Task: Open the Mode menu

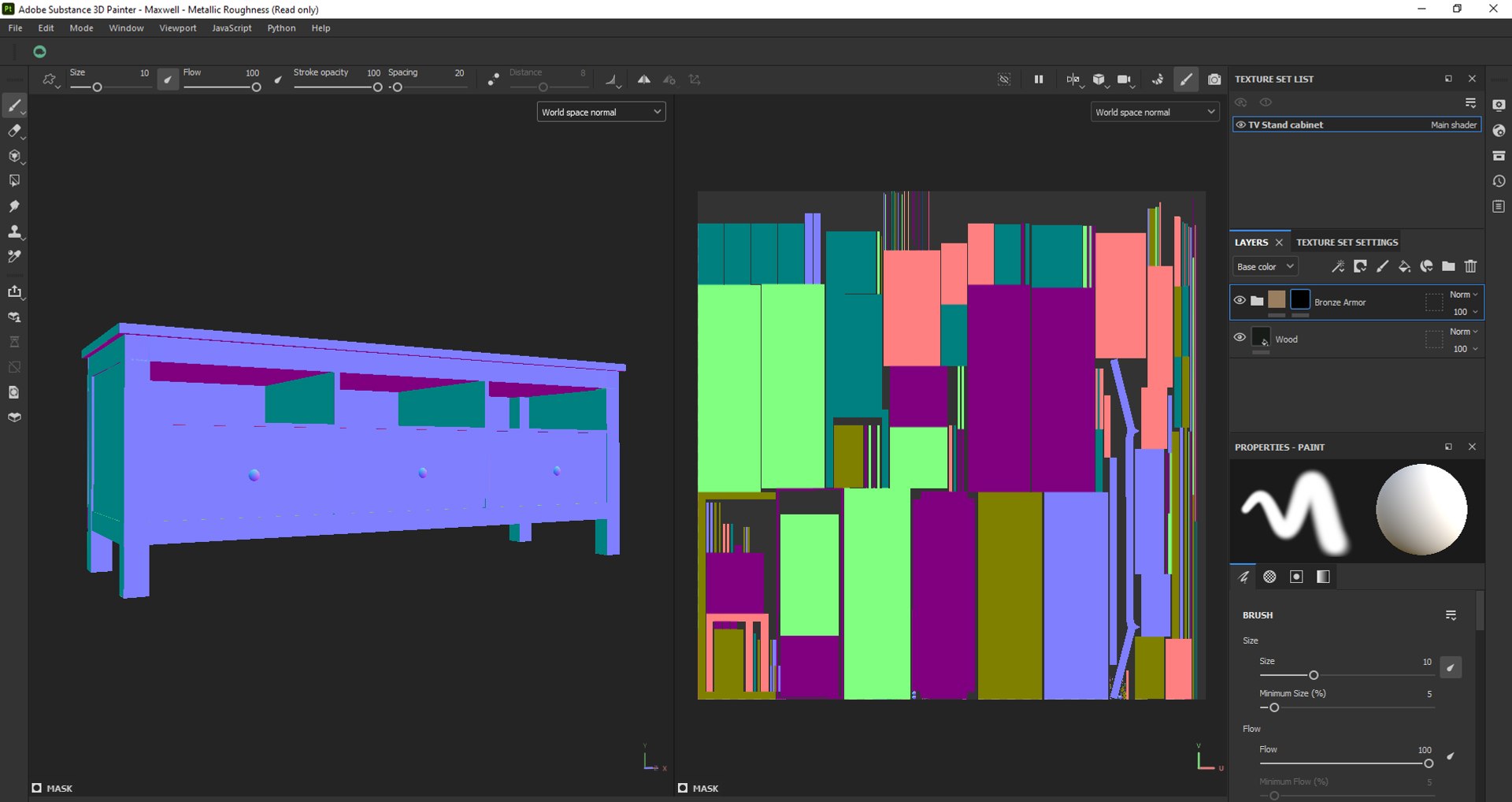Action: pos(81,28)
